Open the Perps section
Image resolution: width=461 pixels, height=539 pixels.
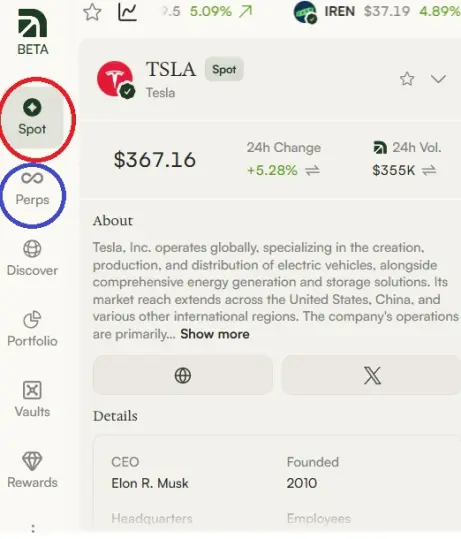point(32,189)
